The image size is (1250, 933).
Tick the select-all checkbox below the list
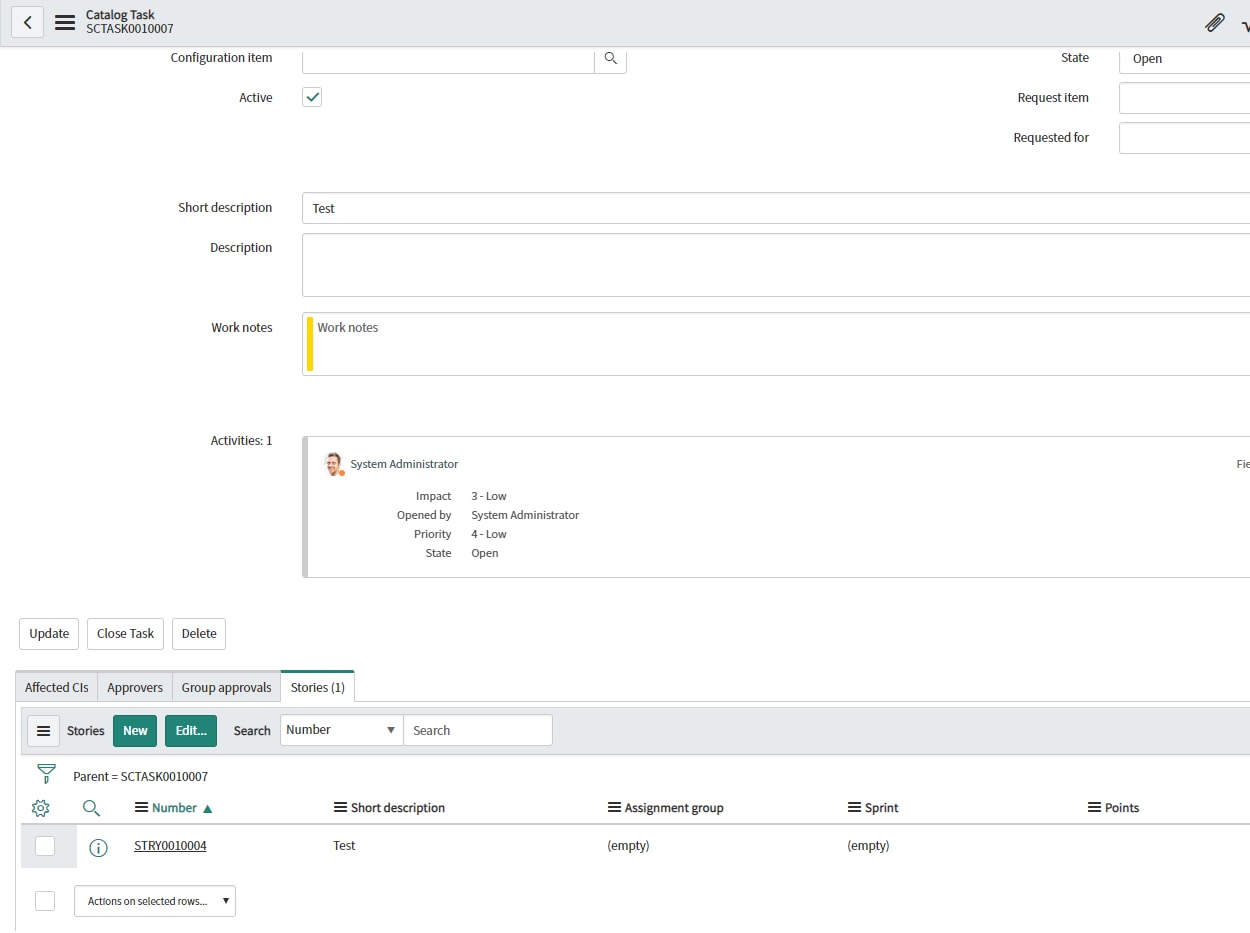point(45,901)
